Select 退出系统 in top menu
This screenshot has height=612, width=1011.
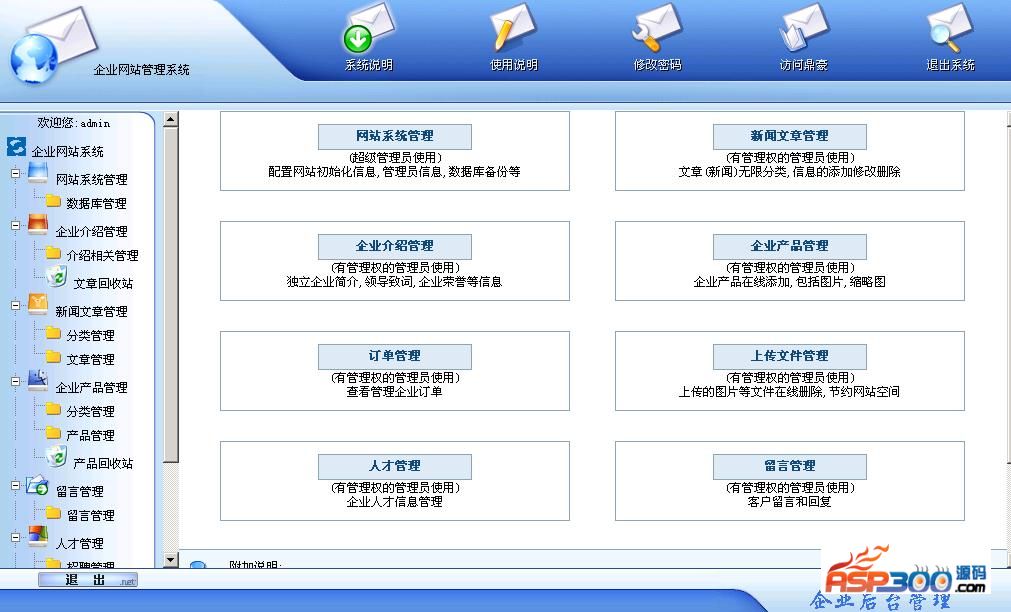(x=950, y=65)
